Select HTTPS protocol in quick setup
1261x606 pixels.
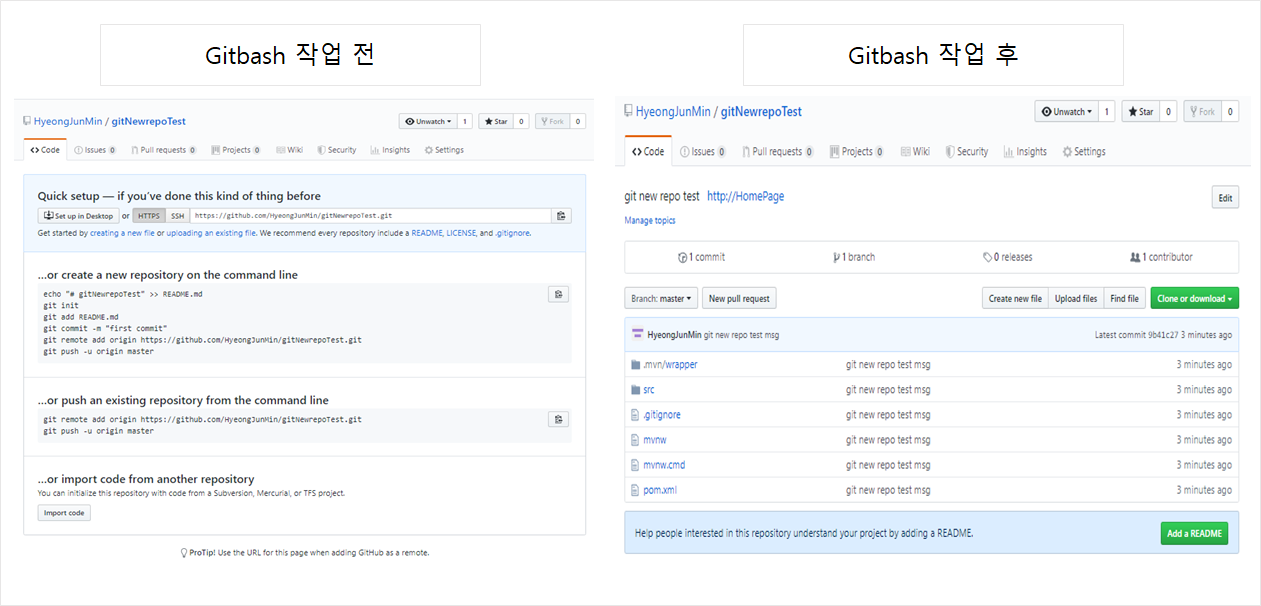[148, 216]
